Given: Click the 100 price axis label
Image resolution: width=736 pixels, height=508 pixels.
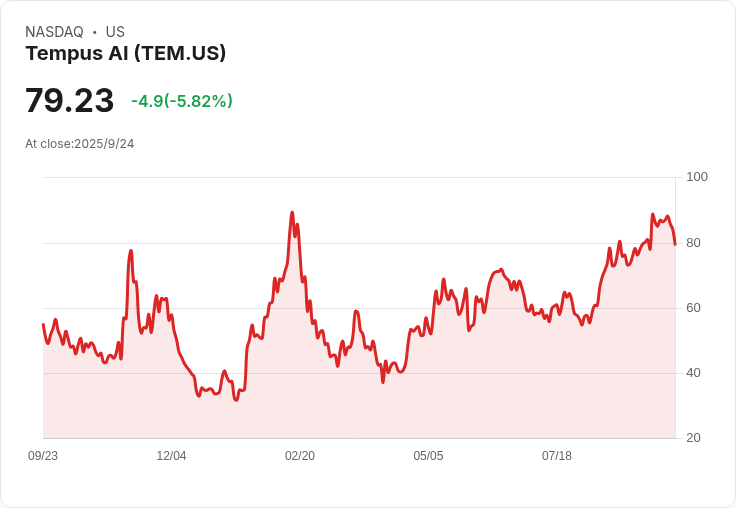Looking at the screenshot, I should coord(696,177).
